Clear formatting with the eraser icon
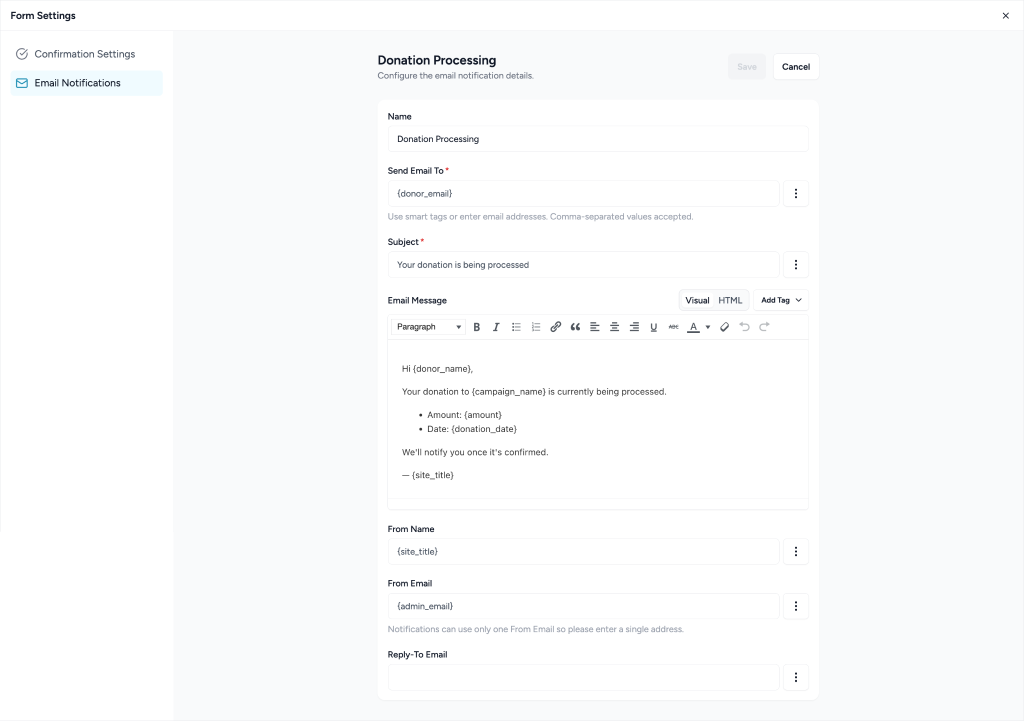This screenshot has height=721, width=1024. click(x=724, y=327)
